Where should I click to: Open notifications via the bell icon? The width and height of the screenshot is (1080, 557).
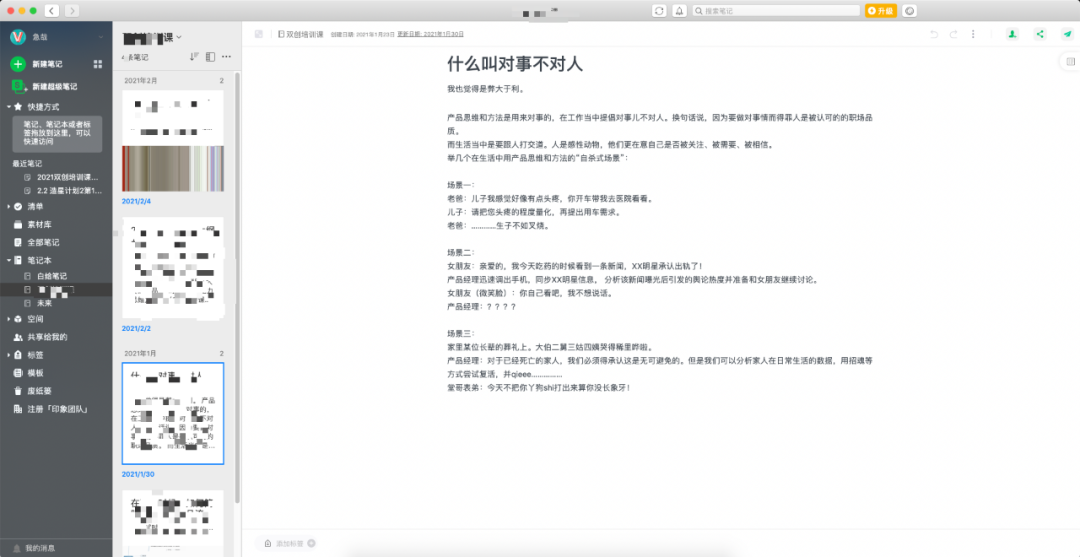pos(680,10)
